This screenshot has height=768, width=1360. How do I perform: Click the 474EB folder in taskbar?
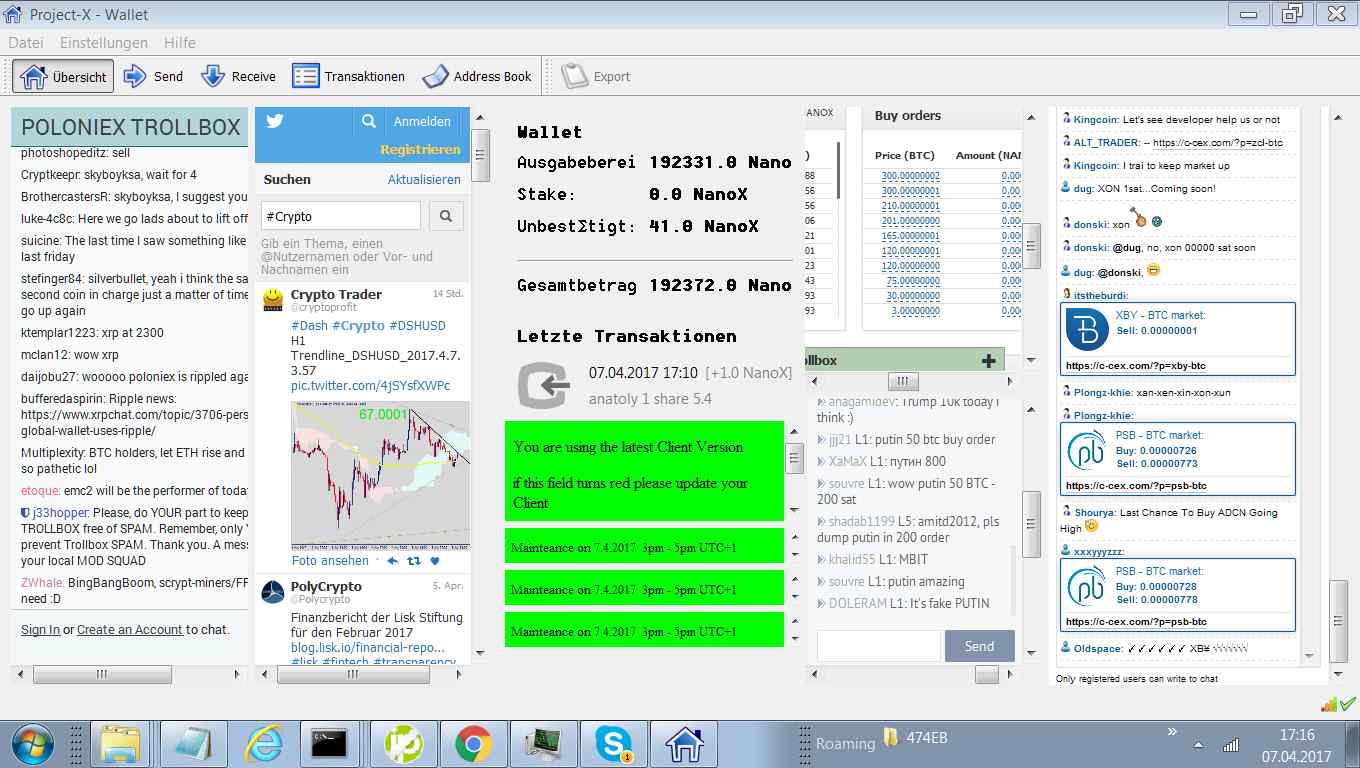(915, 739)
